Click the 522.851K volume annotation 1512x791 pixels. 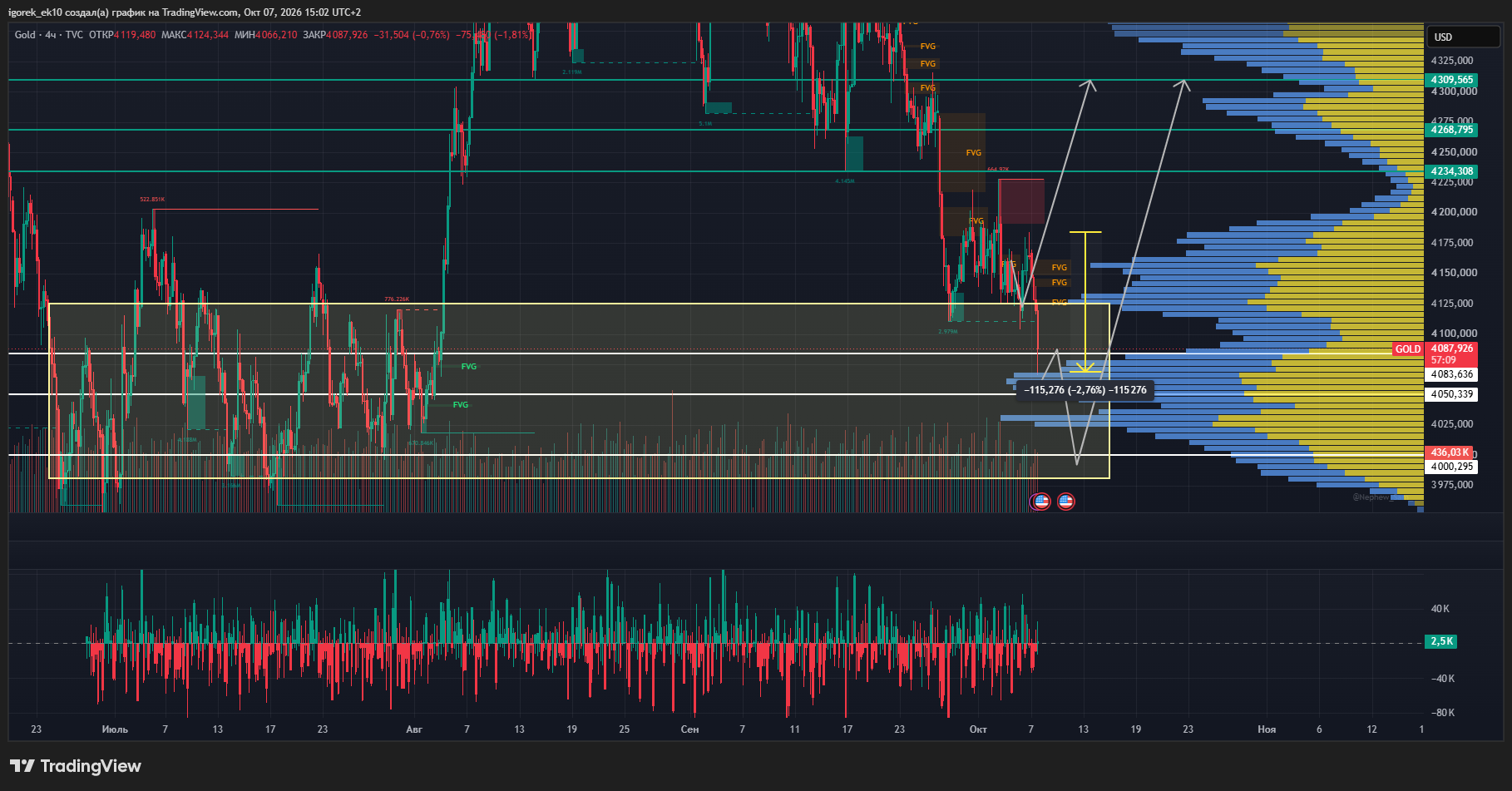point(152,200)
